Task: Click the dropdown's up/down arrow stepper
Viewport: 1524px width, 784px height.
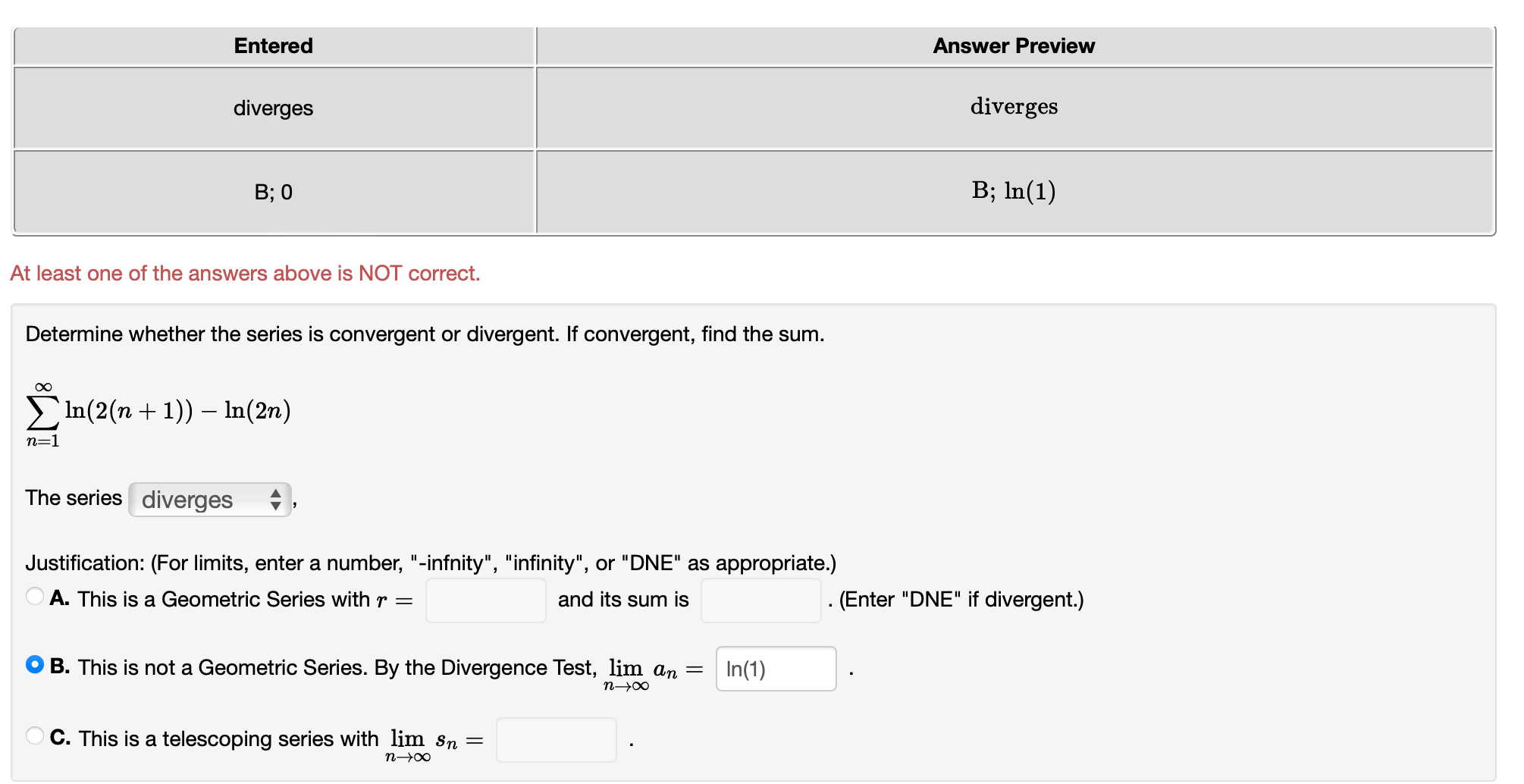Action: tap(276, 500)
